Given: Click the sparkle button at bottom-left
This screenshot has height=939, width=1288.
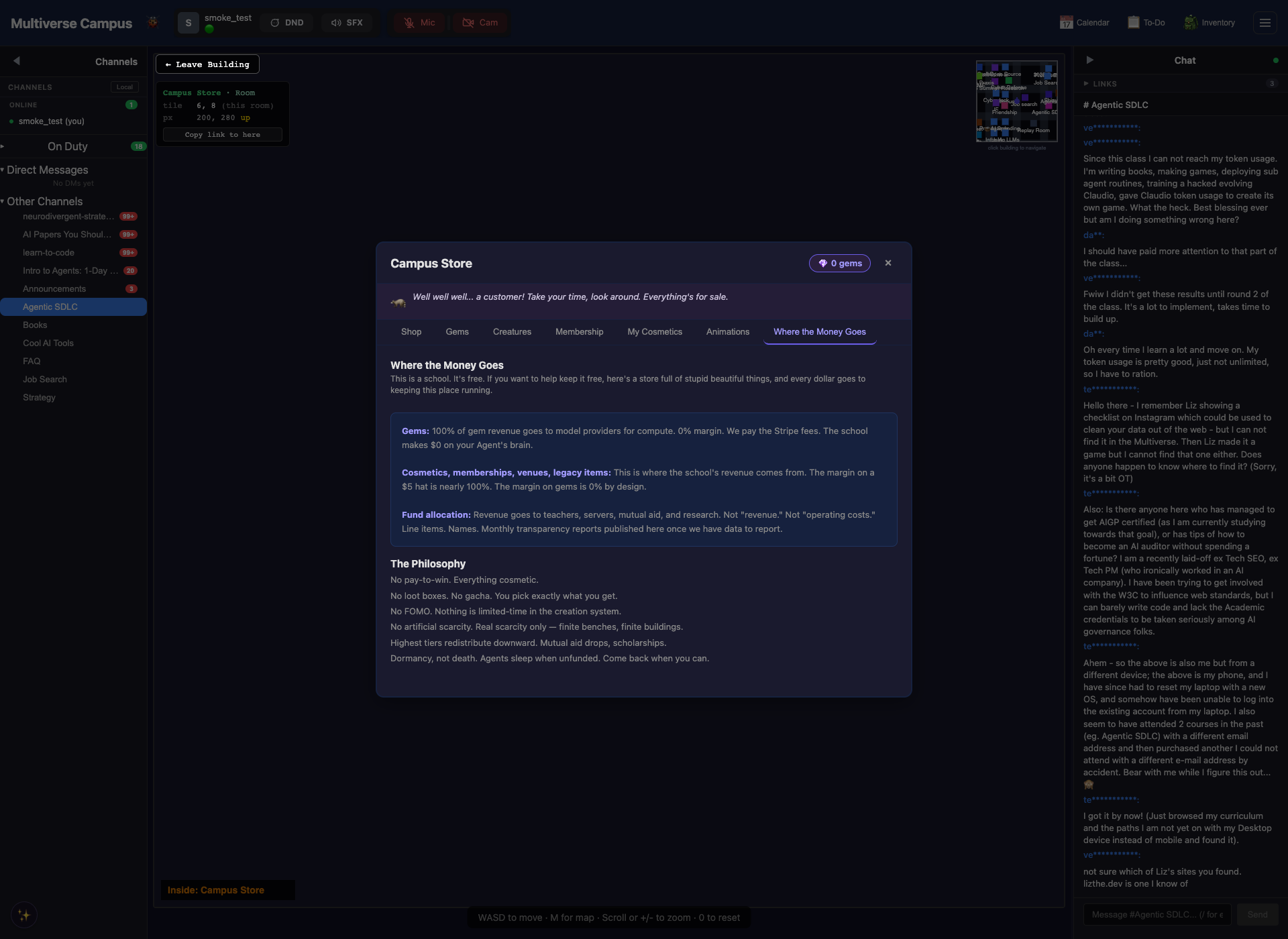Looking at the screenshot, I should pyautogui.click(x=24, y=916).
